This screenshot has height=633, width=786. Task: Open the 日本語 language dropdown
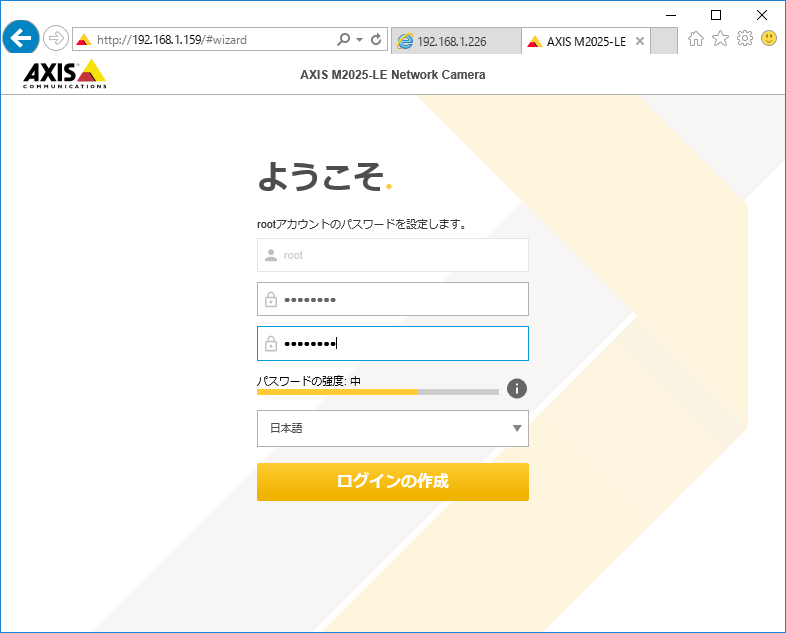[x=392, y=428]
